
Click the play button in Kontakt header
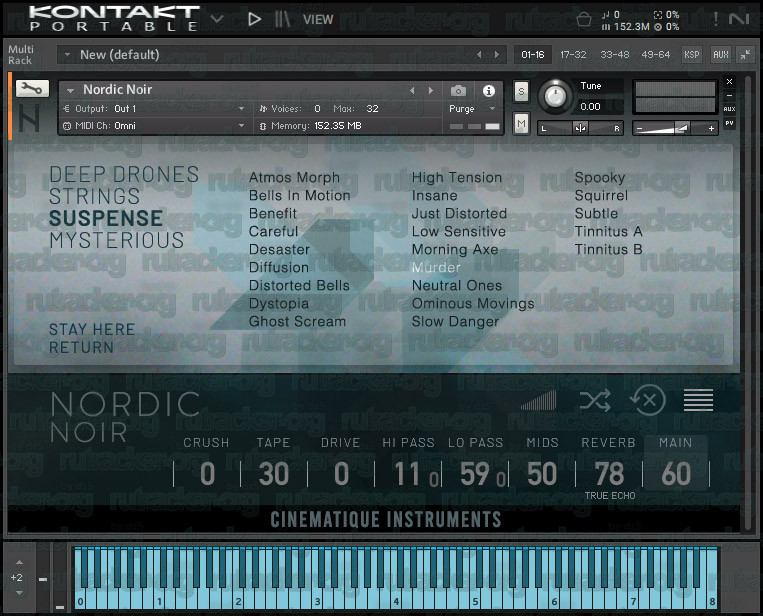(x=254, y=19)
